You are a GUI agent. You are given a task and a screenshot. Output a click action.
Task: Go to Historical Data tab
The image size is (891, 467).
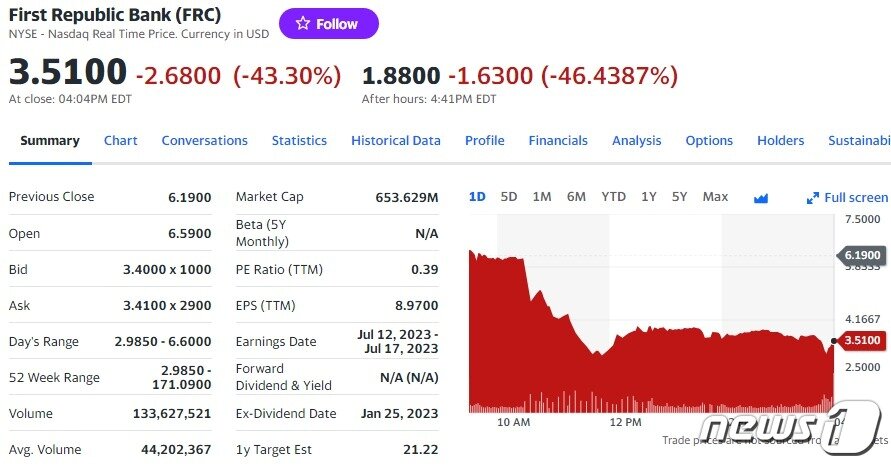click(x=396, y=141)
